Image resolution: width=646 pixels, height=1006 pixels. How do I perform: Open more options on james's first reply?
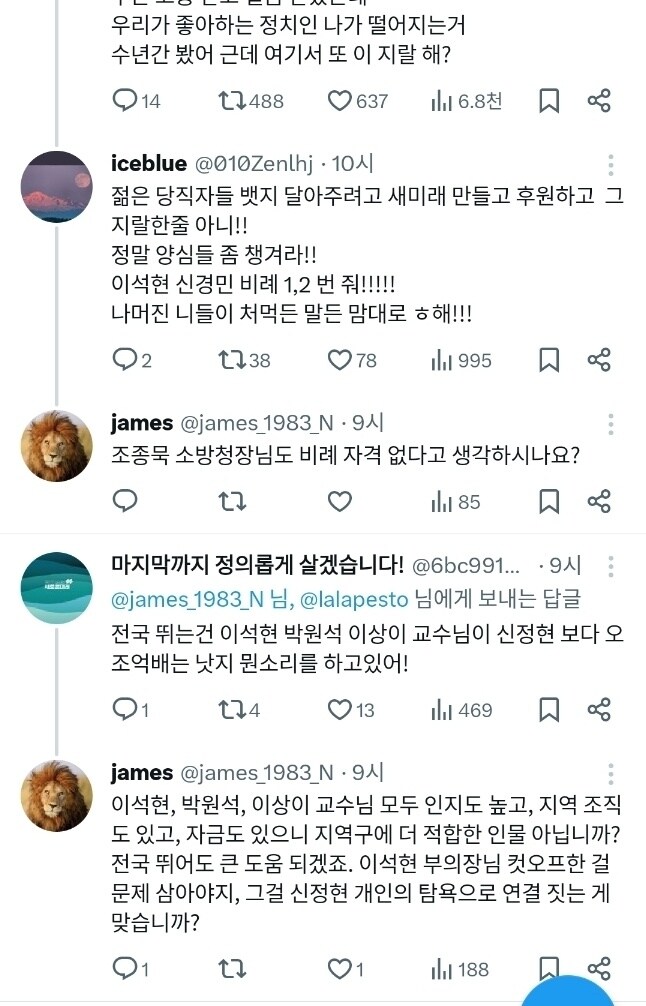[610, 419]
